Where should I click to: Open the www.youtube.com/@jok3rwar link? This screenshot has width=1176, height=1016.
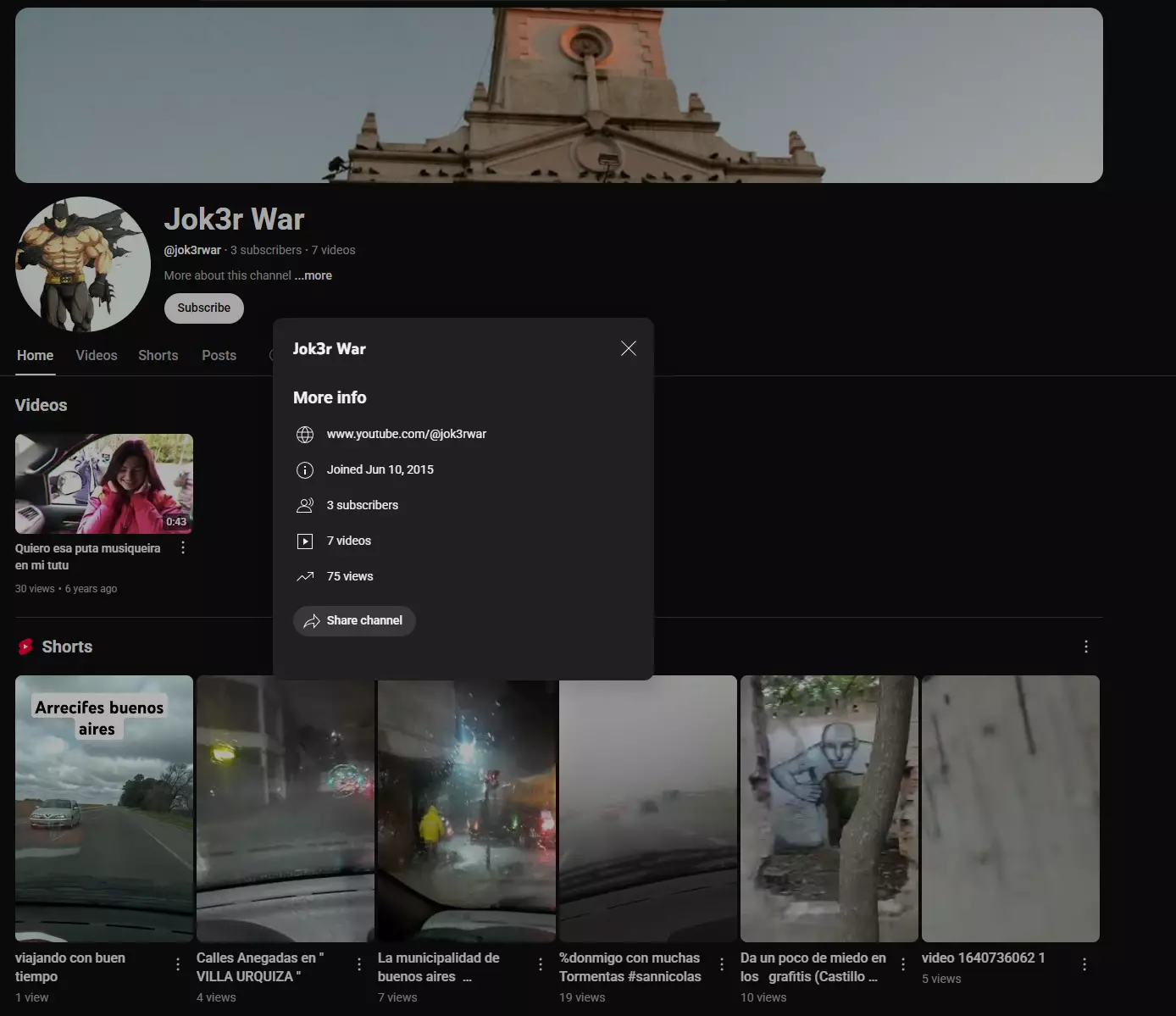tap(407, 434)
